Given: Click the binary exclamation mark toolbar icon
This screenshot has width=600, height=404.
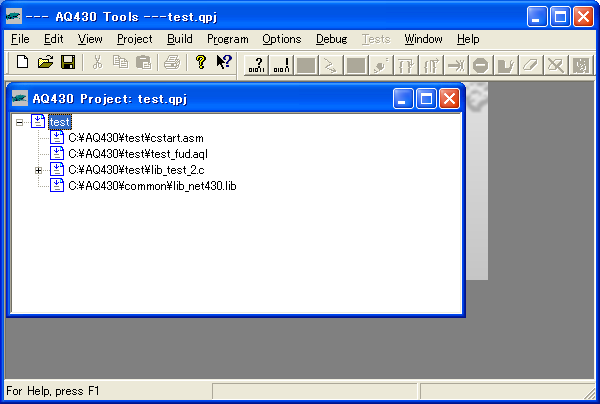Looking at the screenshot, I should pos(281,65).
